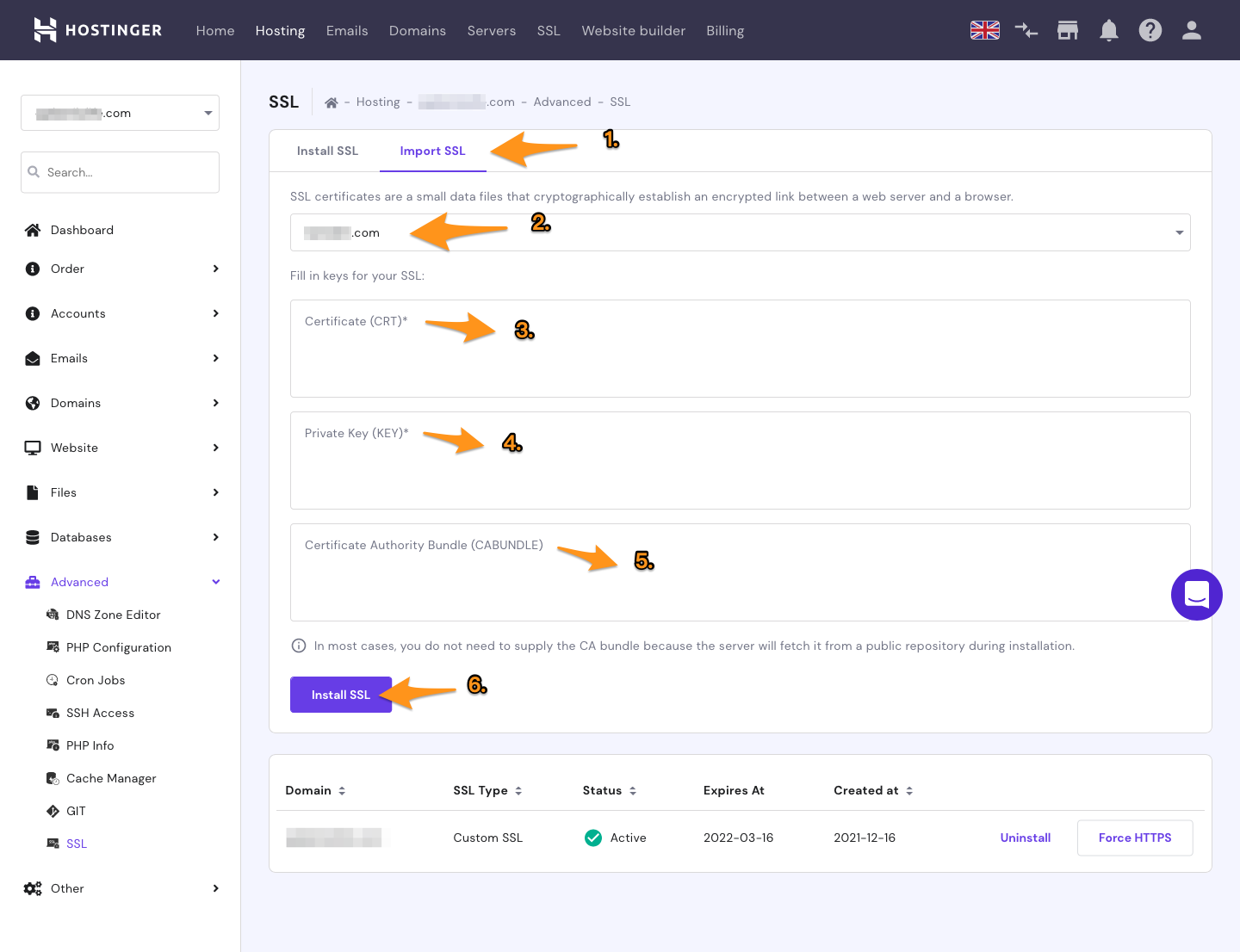This screenshot has width=1240, height=952.
Task: Open the live chat bubble
Action: point(1196,595)
